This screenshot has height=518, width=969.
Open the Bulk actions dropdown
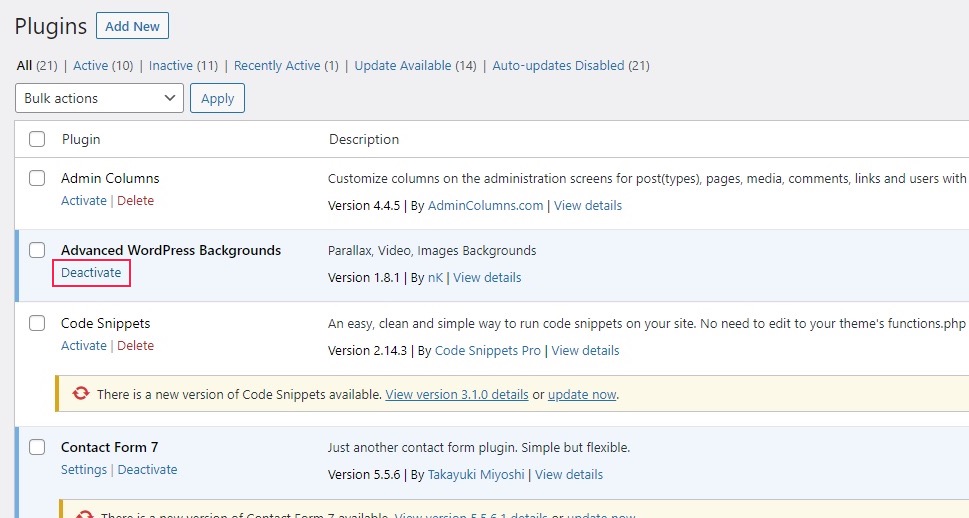pos(99,98)
